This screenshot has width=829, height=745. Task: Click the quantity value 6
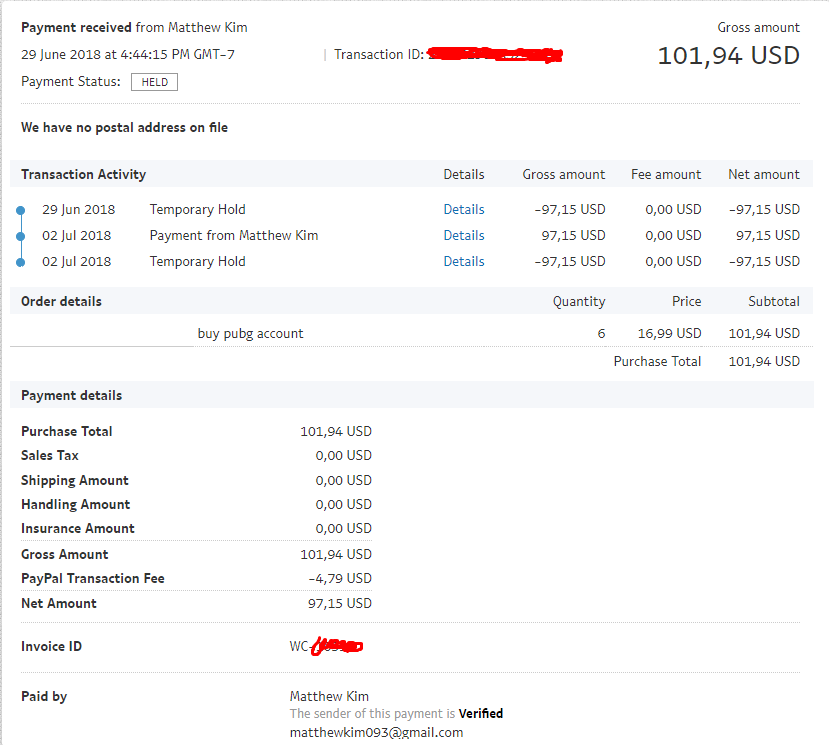(x=601, y=334)
